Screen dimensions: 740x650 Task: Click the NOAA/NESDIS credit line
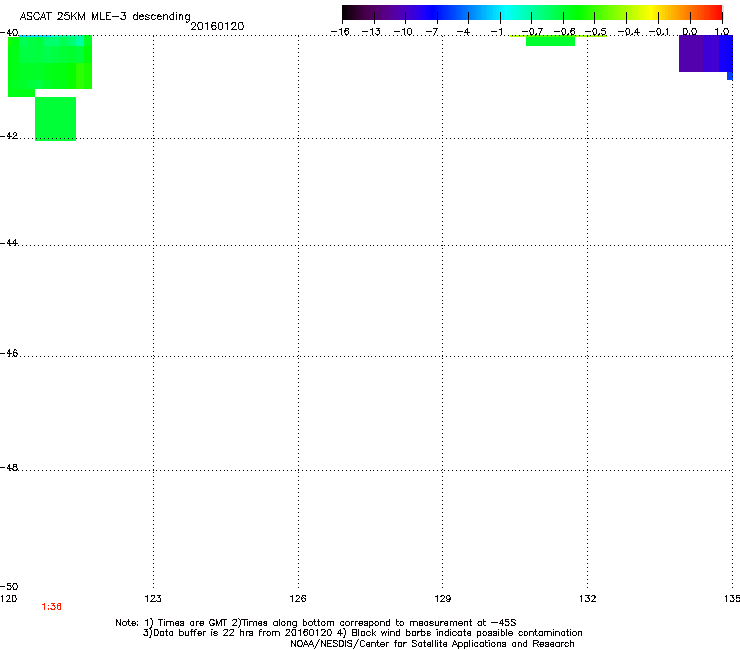[x=432, y=644]
